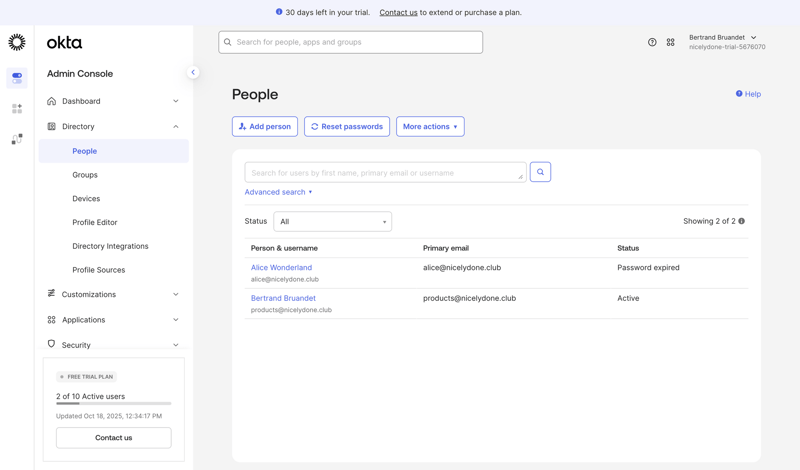This screenshot has height=470, width=800.
Task: Go to People in Directory menu
Action: (x=113, y=151)
